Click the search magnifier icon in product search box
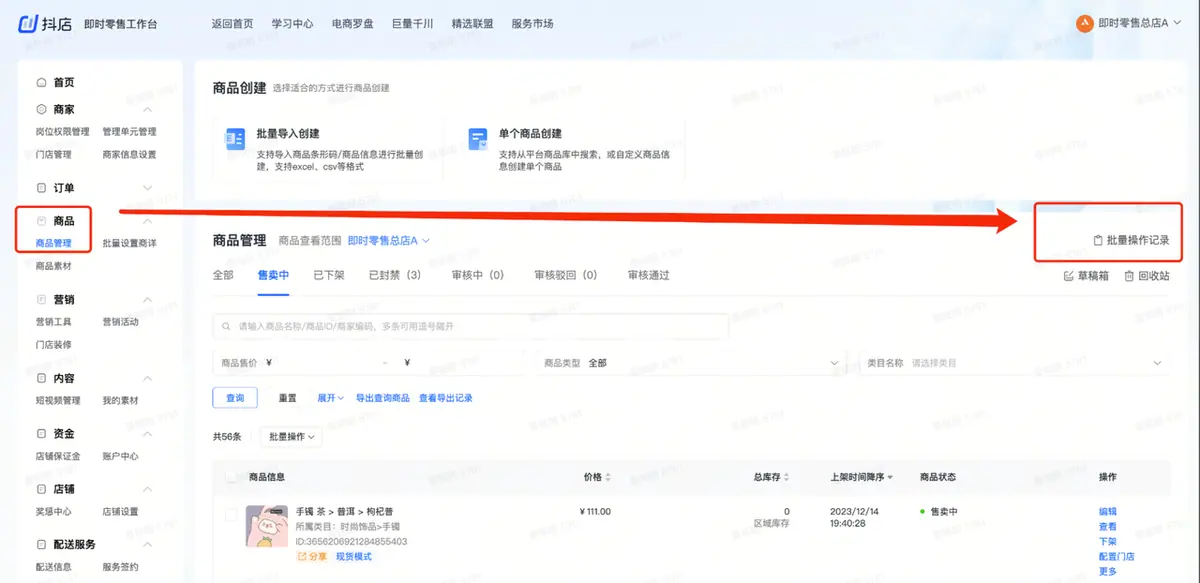The height and width of the screenshot is (583, 1200). (227, 327)
